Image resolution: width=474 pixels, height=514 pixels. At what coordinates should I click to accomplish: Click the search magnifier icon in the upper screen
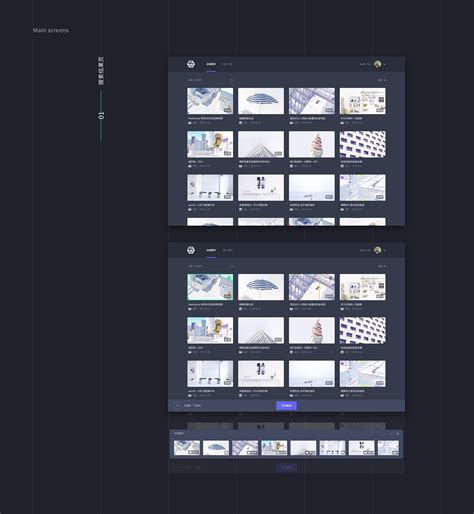(232, 80)
